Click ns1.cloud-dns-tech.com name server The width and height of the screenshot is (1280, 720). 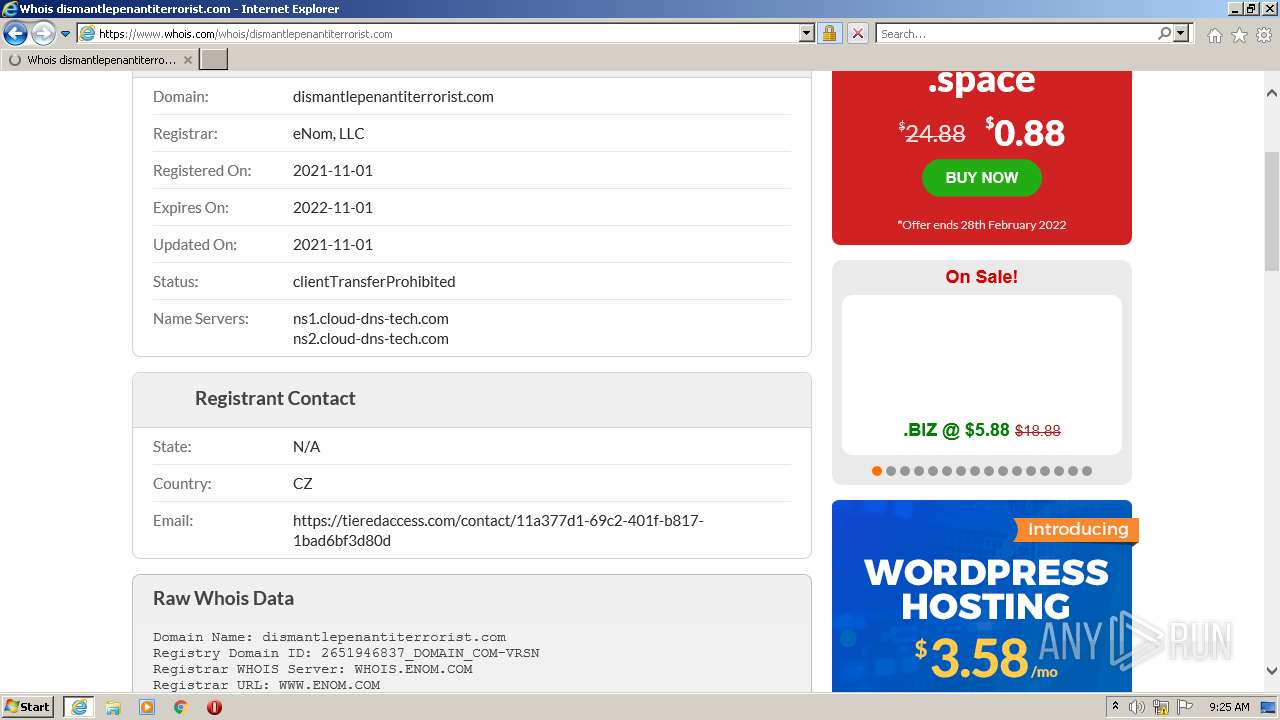(x=370, y=318)
